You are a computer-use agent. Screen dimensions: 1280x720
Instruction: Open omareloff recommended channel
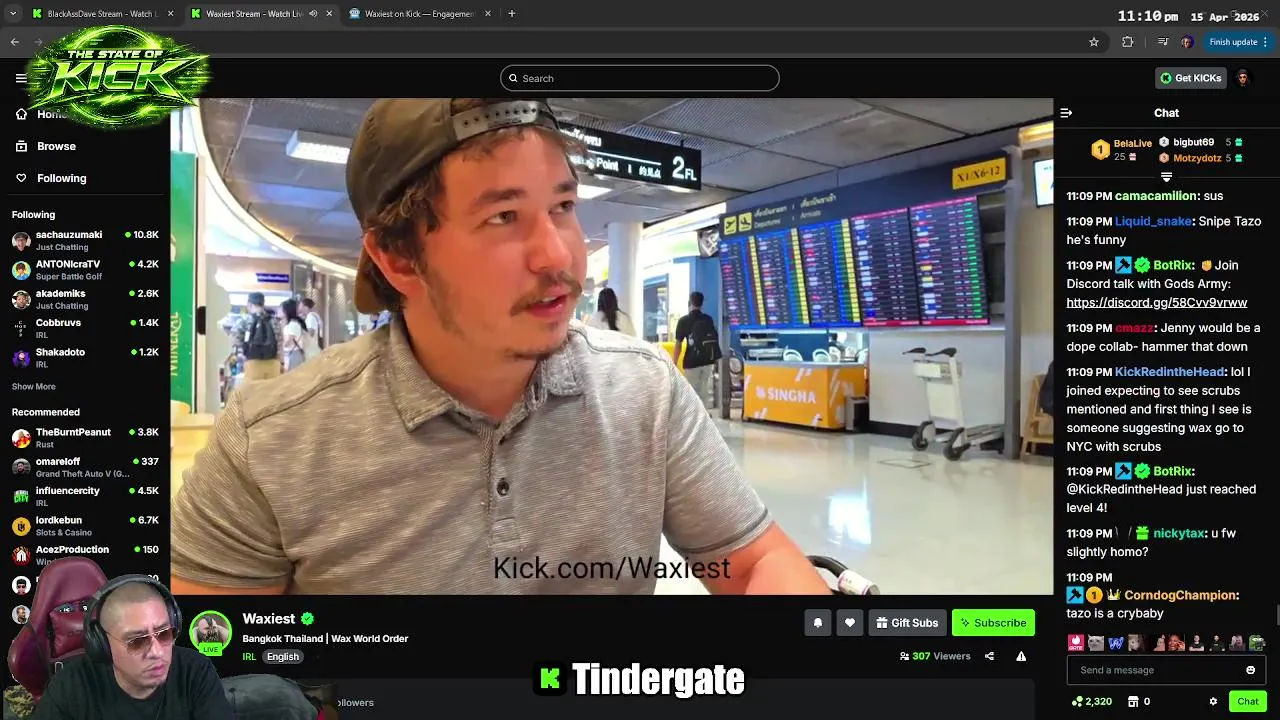point(85,467)
